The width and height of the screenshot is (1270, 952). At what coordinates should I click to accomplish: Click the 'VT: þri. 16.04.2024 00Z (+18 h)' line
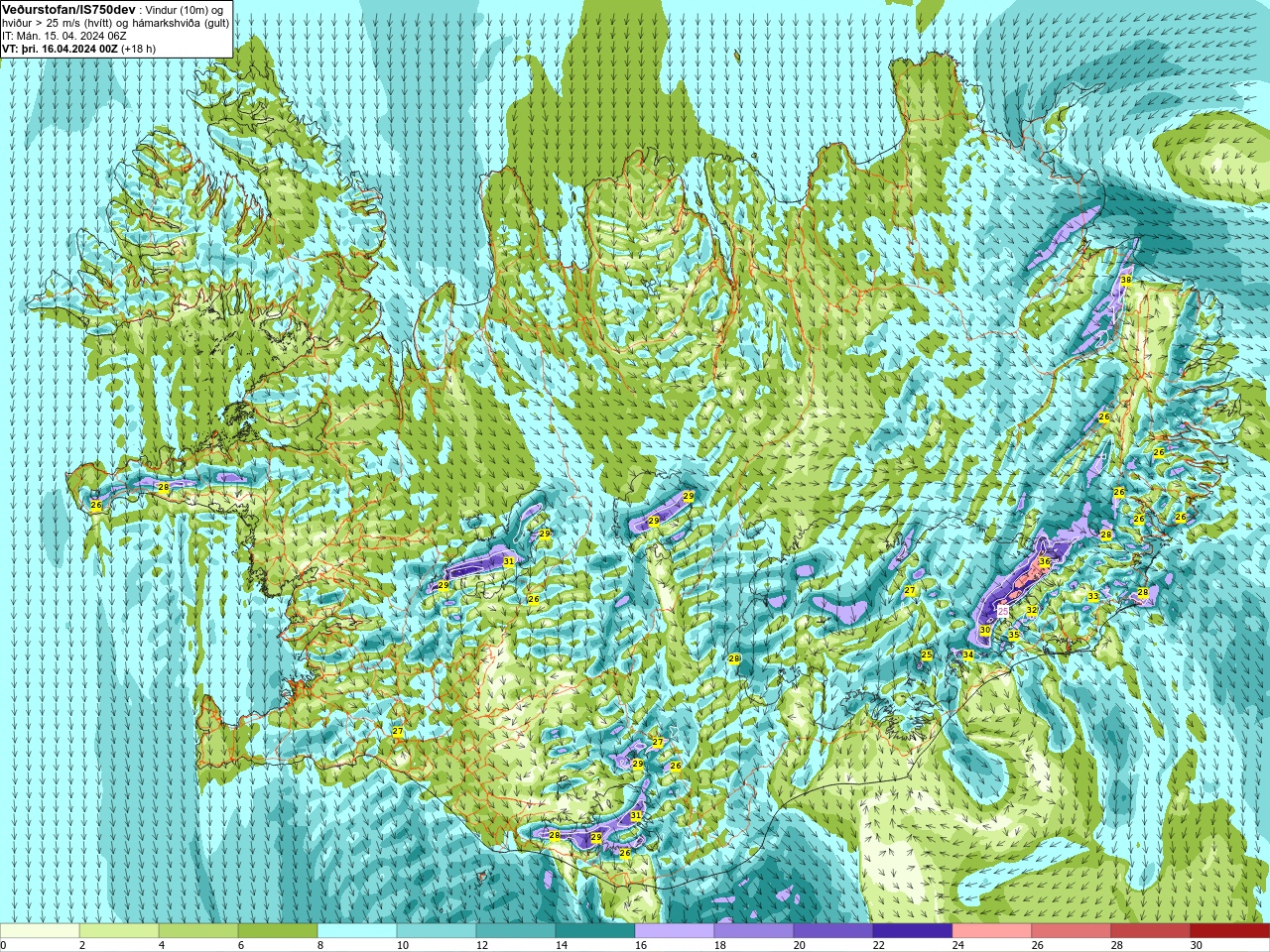(79, 49)
